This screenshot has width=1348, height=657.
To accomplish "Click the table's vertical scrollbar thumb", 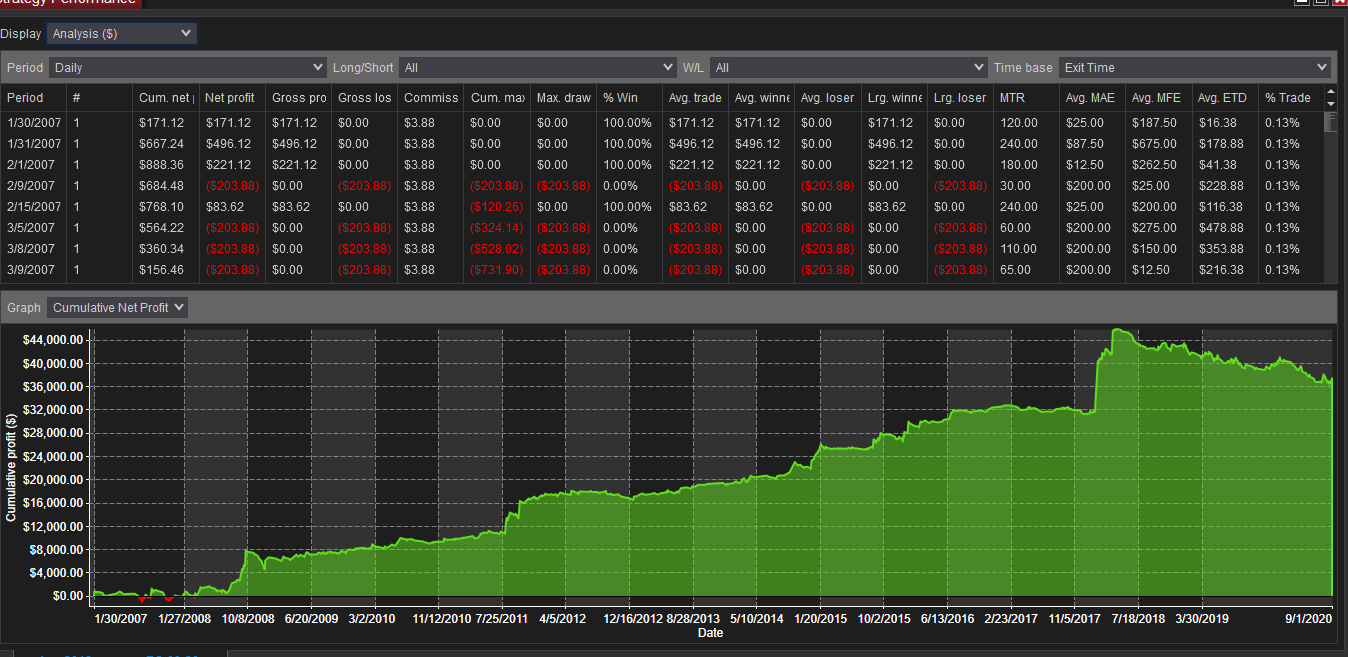I will pos(1330,121).
